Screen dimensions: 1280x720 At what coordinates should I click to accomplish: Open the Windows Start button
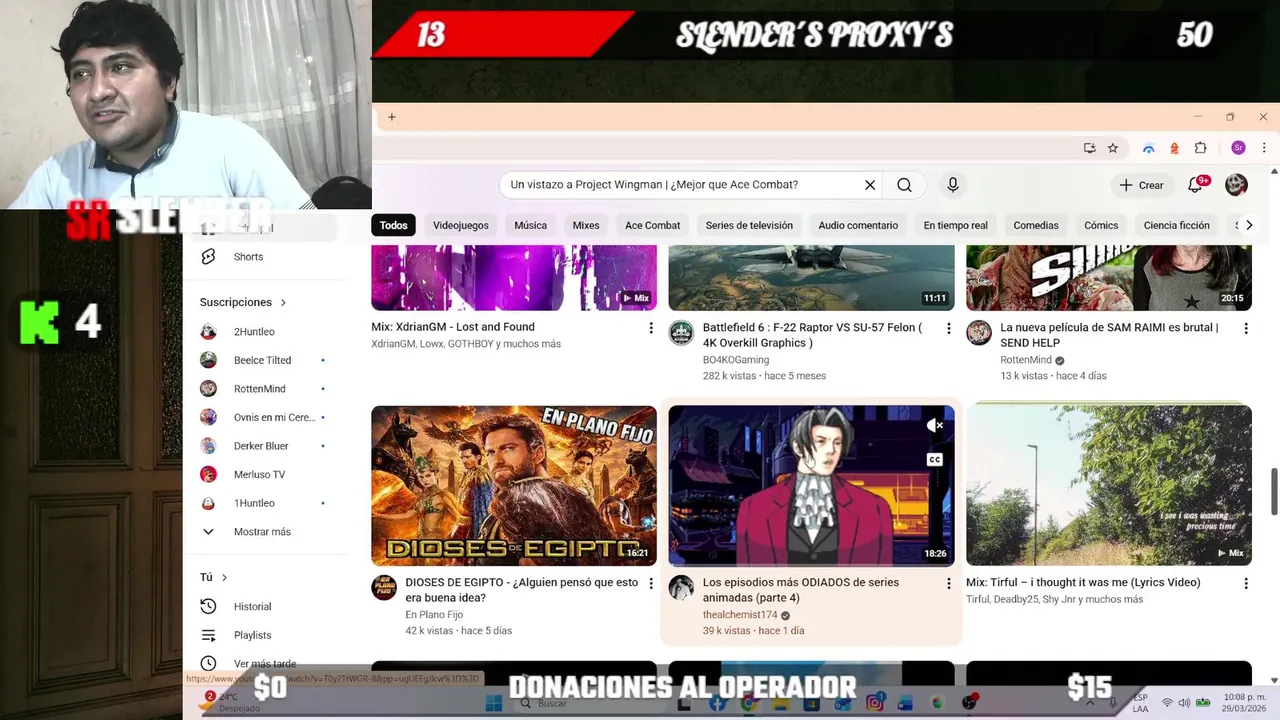(x=494, y=703)
